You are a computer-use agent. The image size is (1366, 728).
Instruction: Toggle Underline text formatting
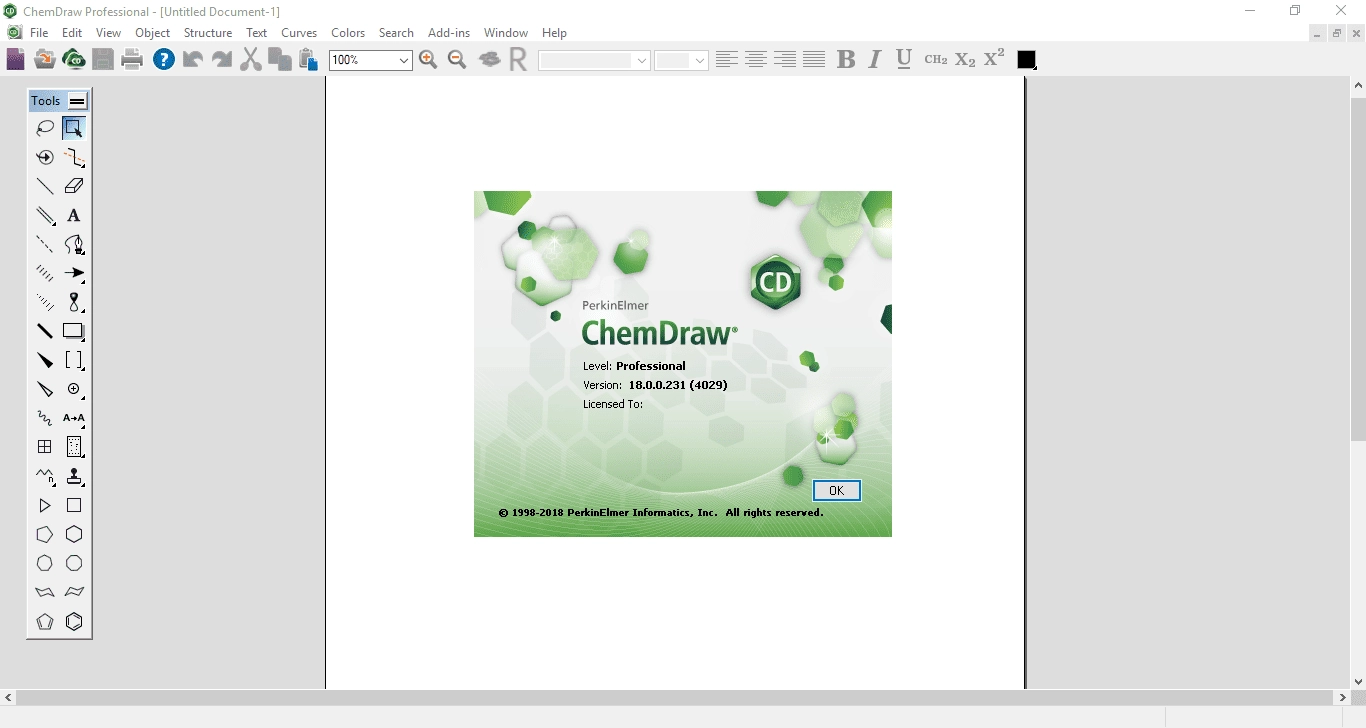coord(904,60)
